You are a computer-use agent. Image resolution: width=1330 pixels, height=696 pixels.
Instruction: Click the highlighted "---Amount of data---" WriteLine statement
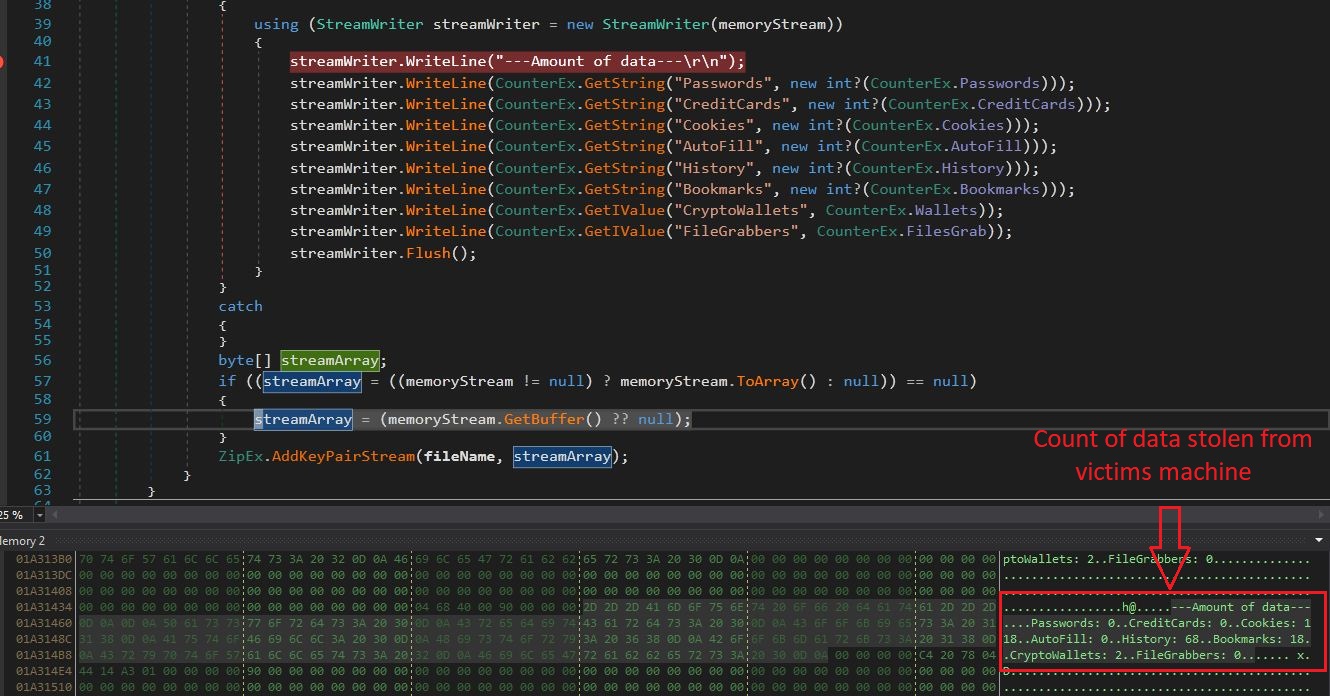click(517, 62)
